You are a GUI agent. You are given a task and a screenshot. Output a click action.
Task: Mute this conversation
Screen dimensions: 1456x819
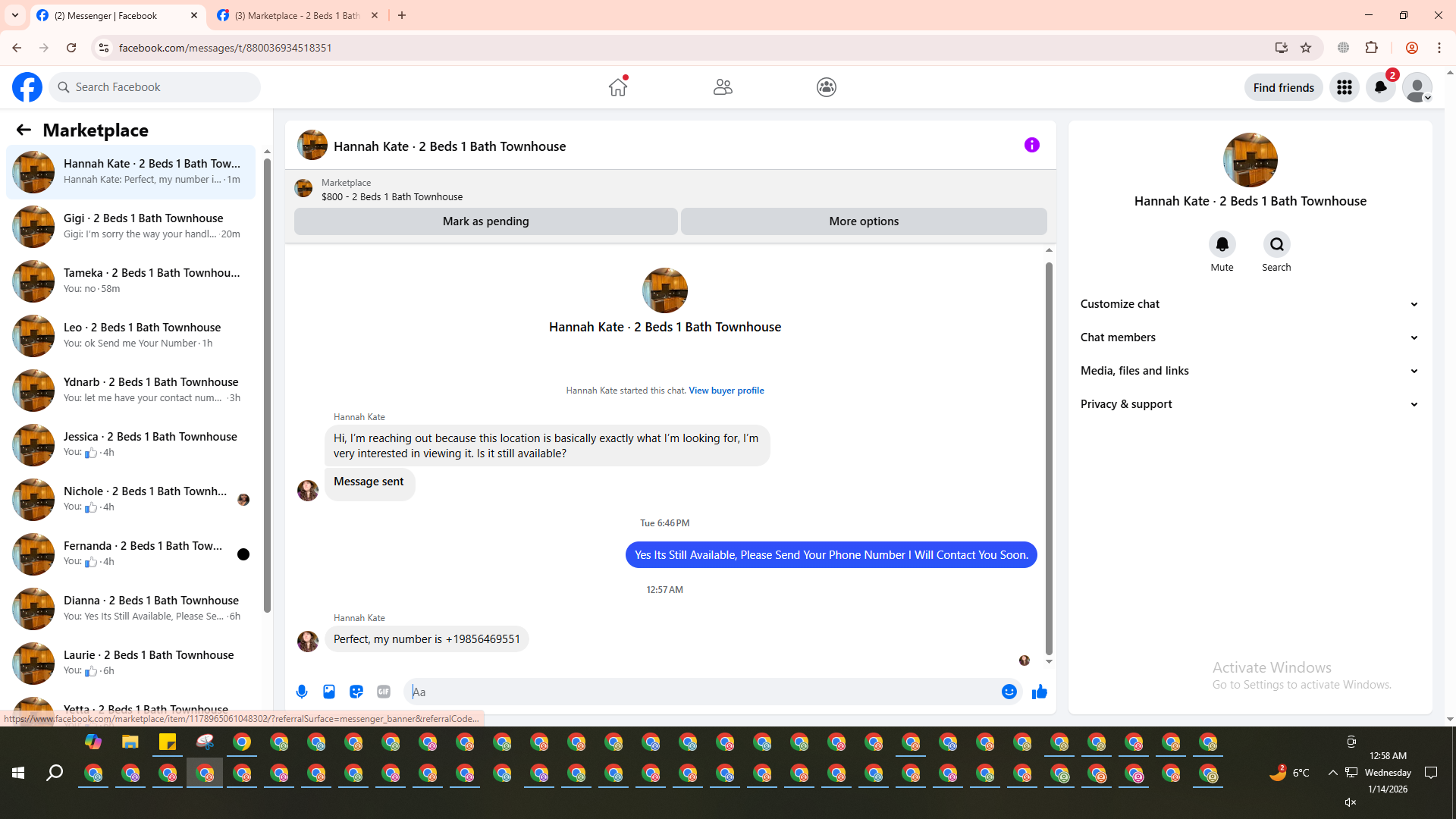tap(1222, 244)
